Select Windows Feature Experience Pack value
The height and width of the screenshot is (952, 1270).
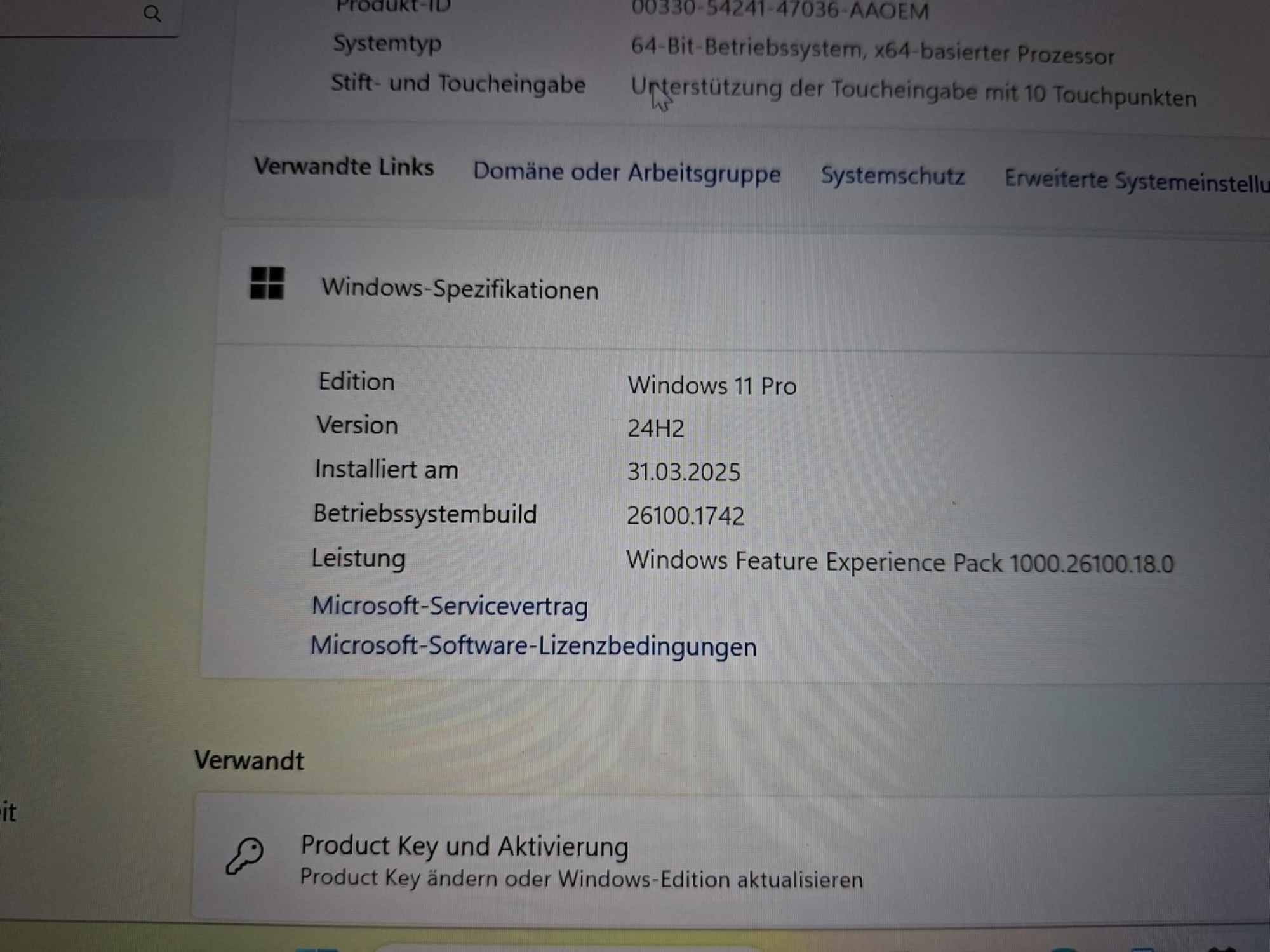[900, 562]
